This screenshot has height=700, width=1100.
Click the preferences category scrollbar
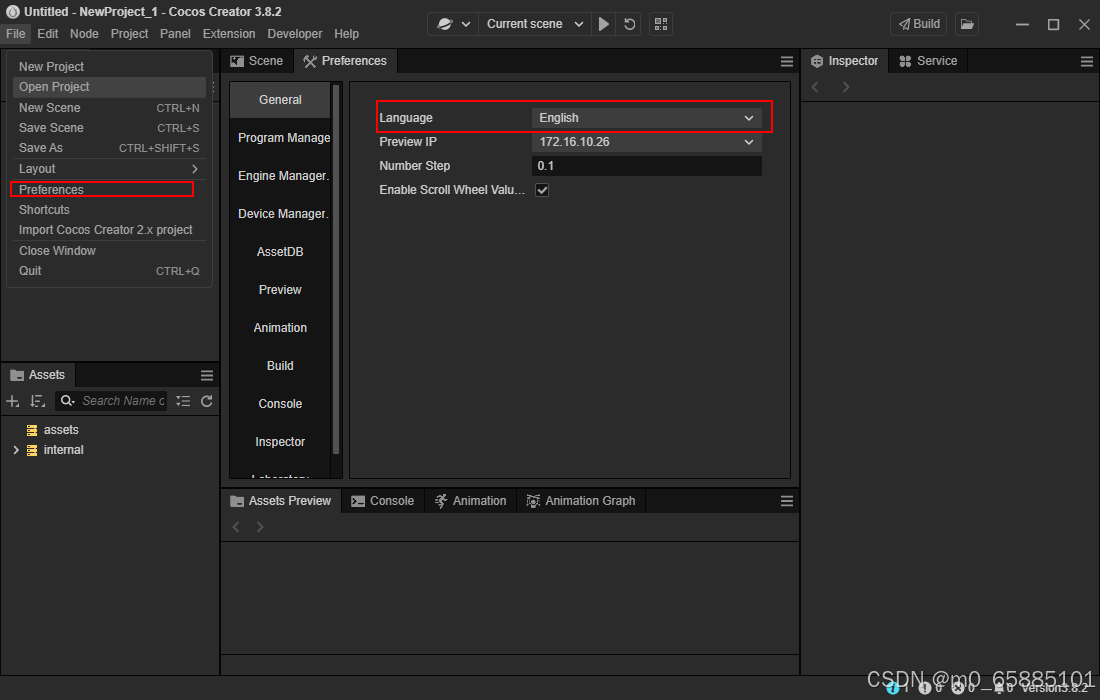coord(336,269)
